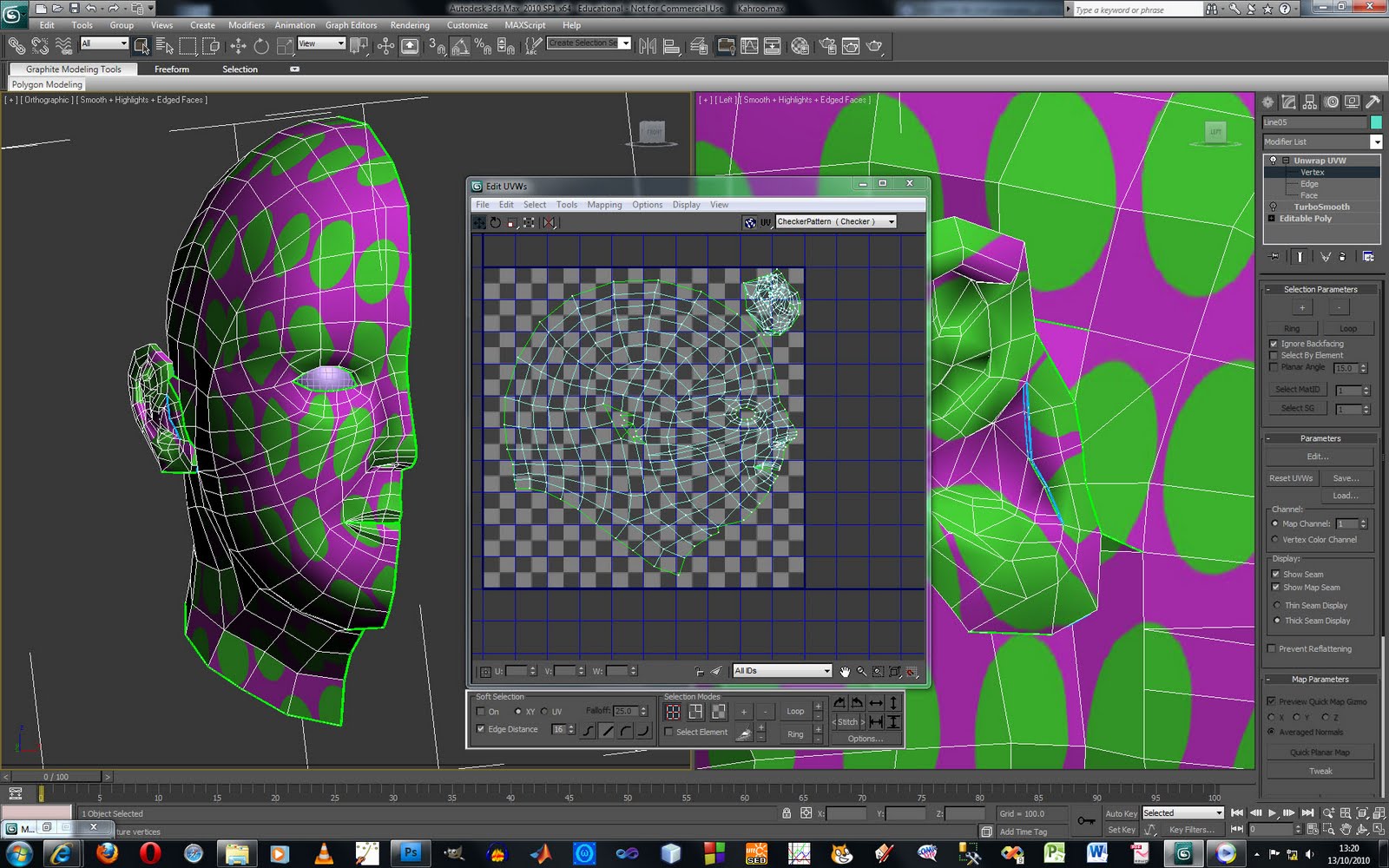
Task: Click the Mirror Selected Subobjects icon in UV editor
Action: click(x=548, y=223)
